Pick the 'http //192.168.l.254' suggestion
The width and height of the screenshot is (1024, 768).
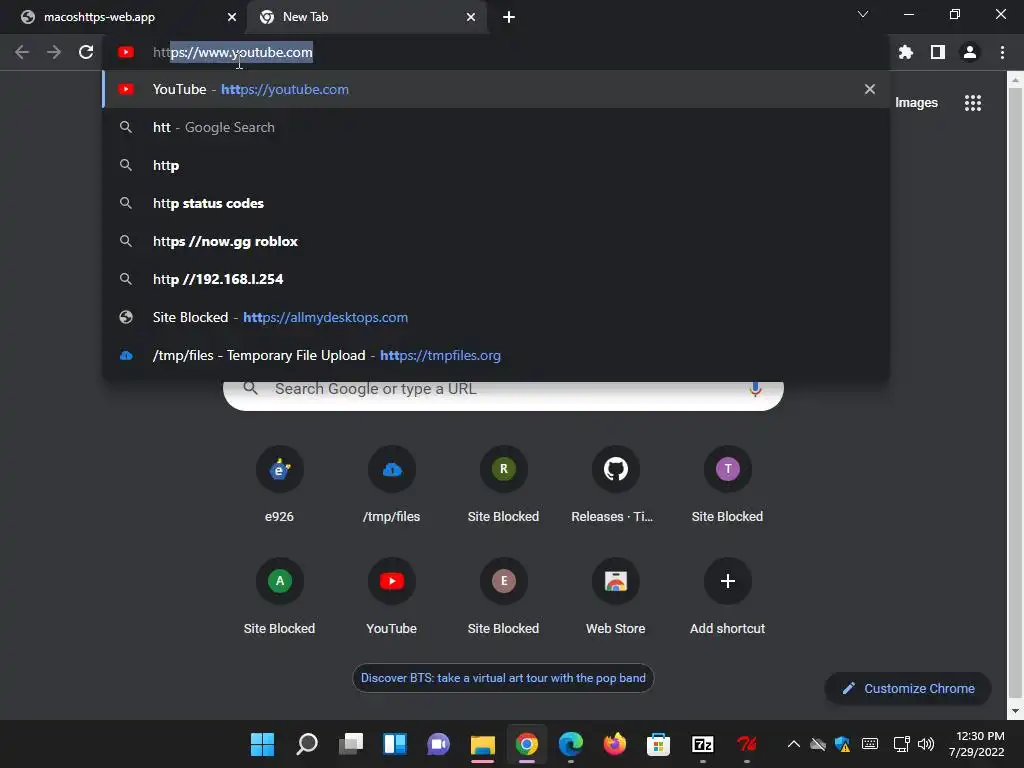[496, 279]
